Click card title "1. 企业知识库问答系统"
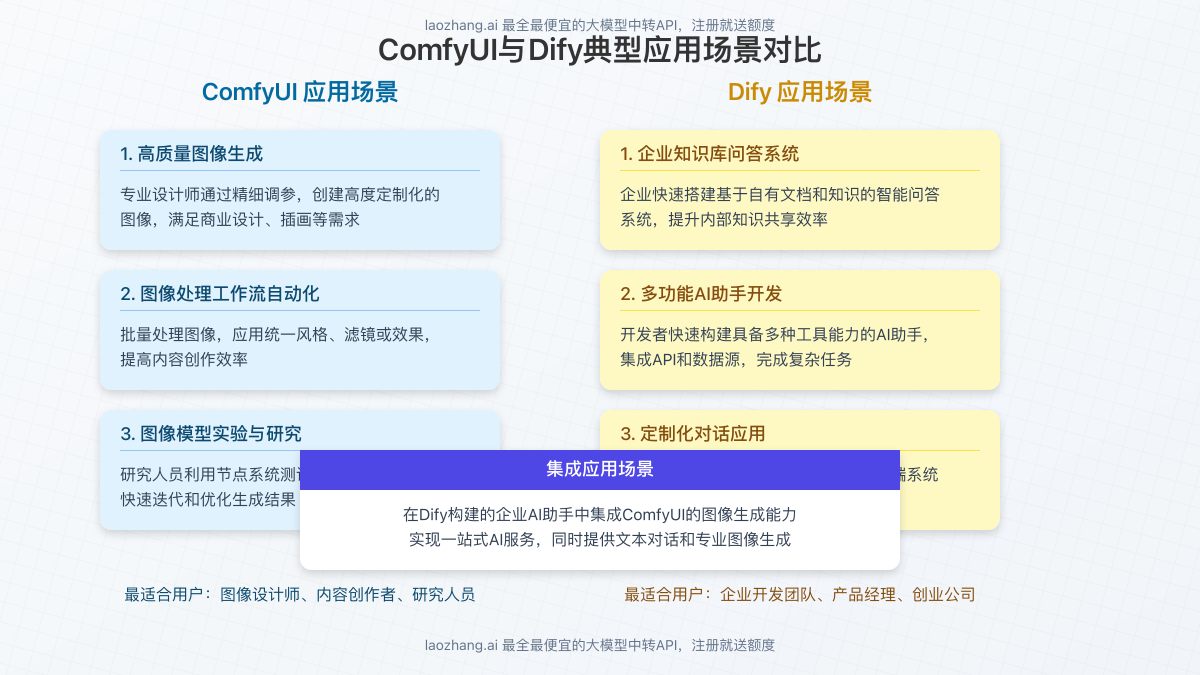 (709, 154)
